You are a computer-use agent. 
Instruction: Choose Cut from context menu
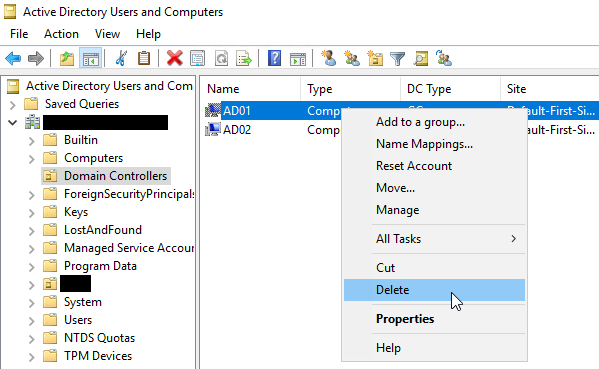(x=434, y=268)
